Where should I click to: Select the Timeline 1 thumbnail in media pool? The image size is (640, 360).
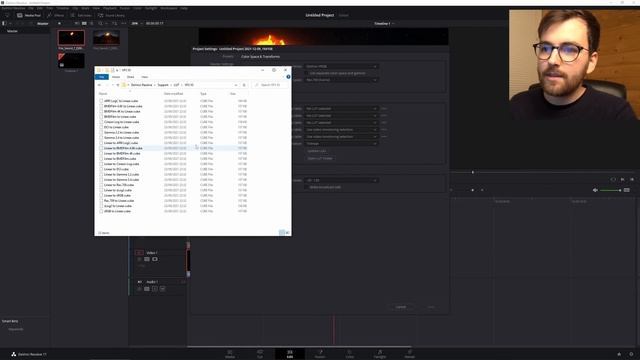[x=71, y=60]
